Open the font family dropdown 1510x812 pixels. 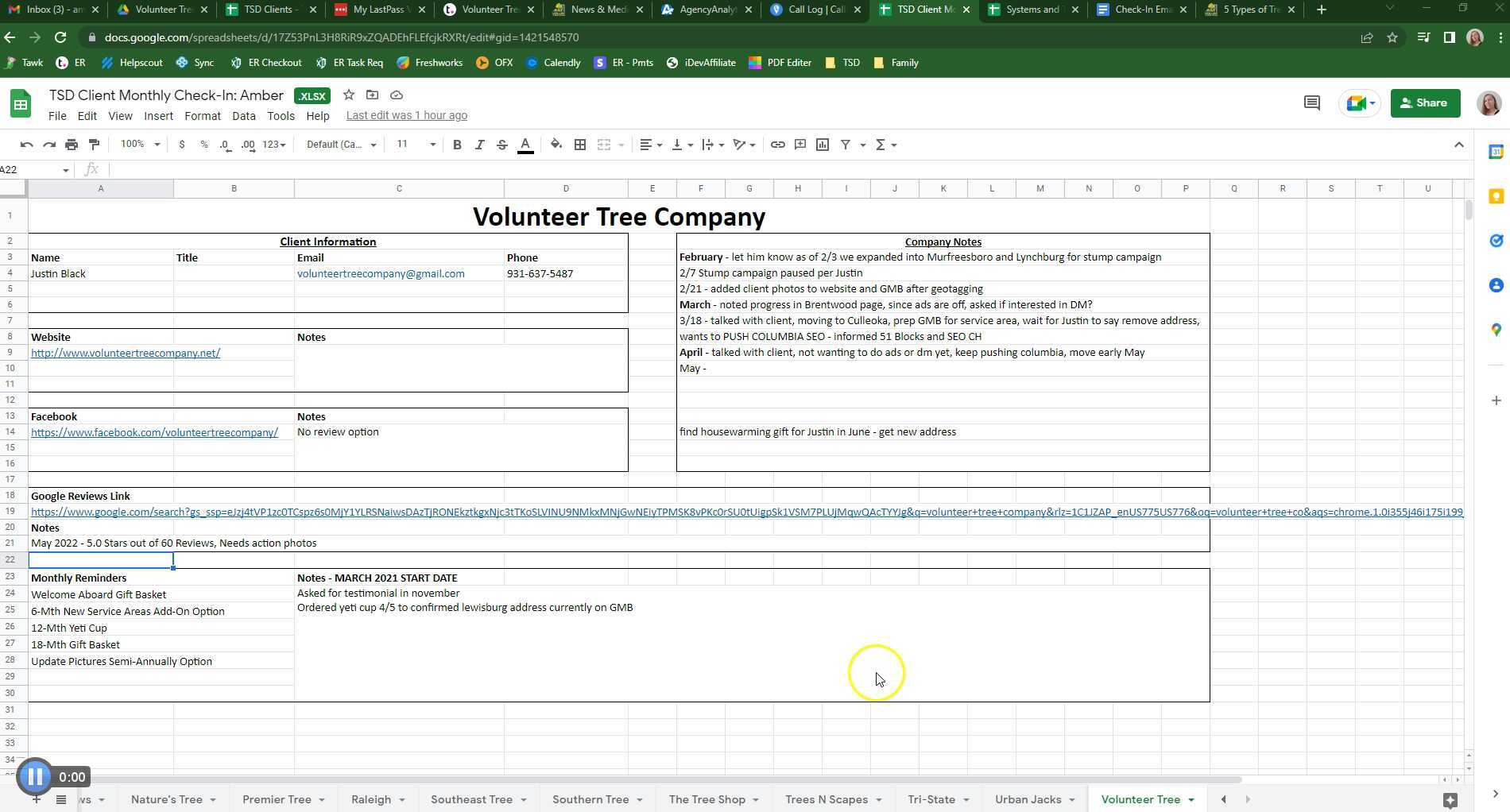(x=341, y=145)
